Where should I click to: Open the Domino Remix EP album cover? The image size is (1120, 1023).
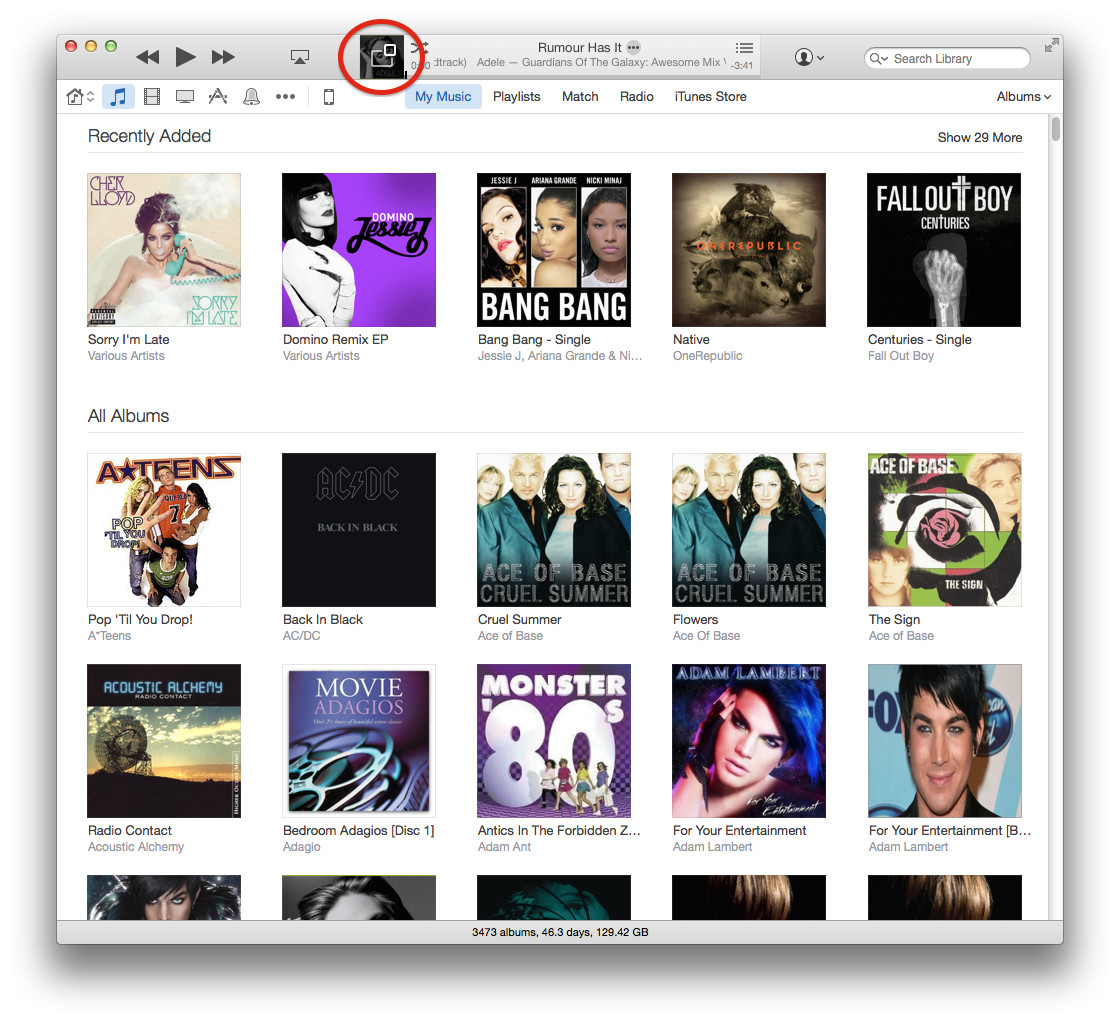click(x=359, y=250)
